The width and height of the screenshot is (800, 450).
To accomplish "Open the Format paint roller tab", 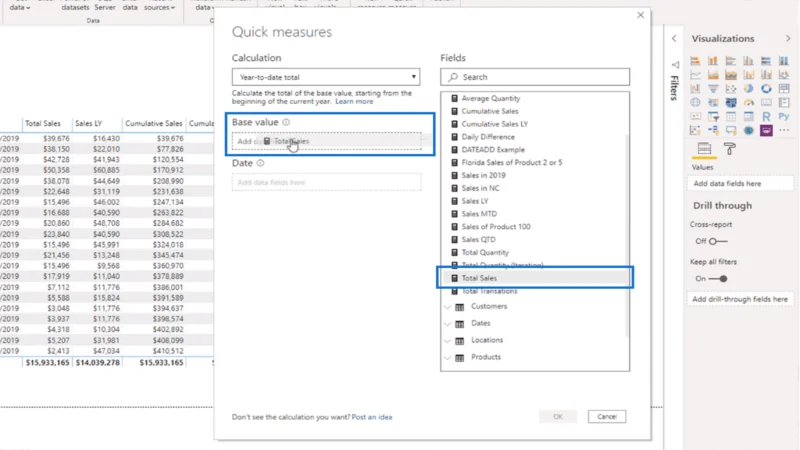I will click(730, 149).
